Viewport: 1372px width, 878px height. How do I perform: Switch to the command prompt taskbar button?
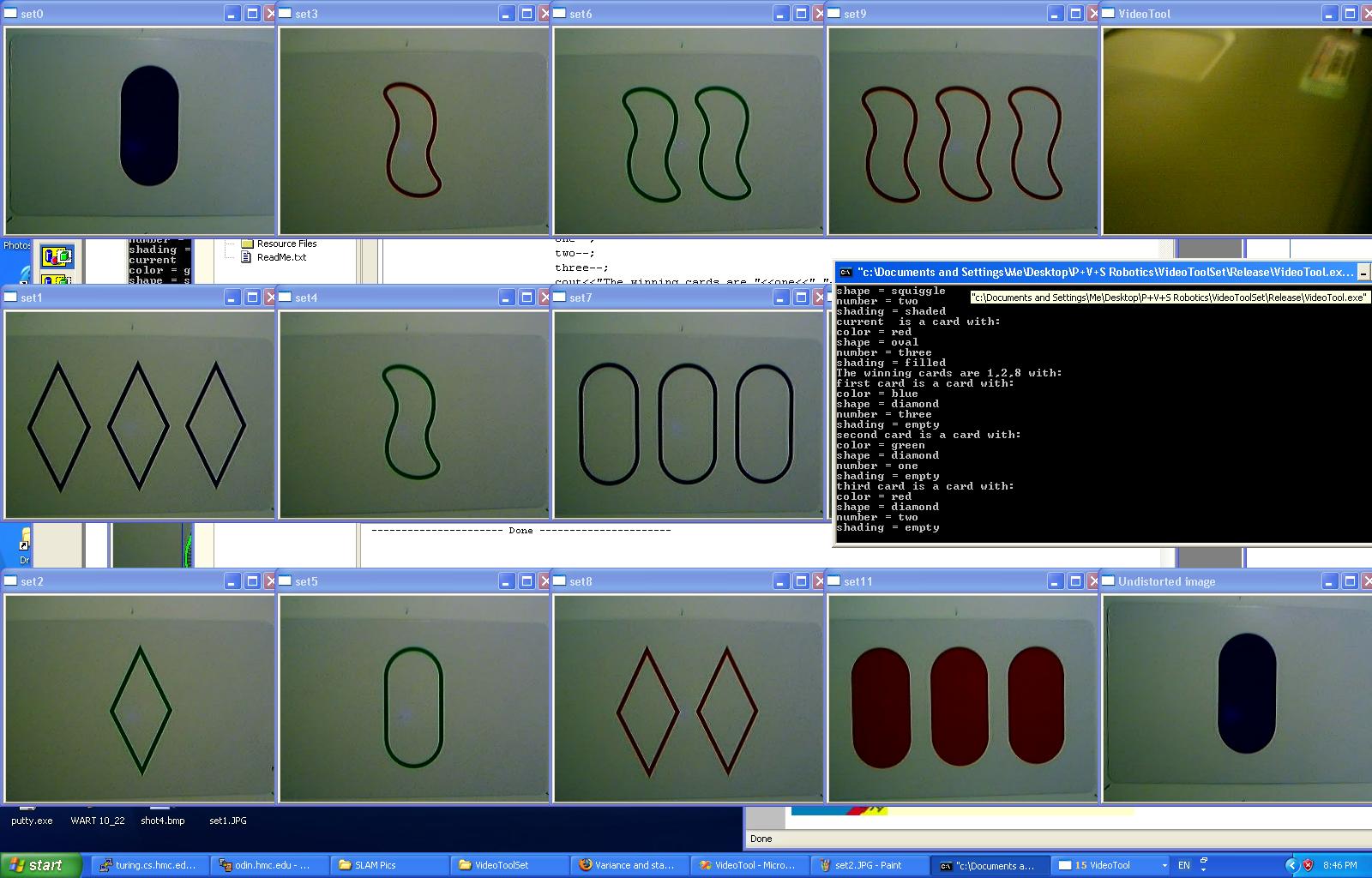pyautogui.click(x=986, y=865)
